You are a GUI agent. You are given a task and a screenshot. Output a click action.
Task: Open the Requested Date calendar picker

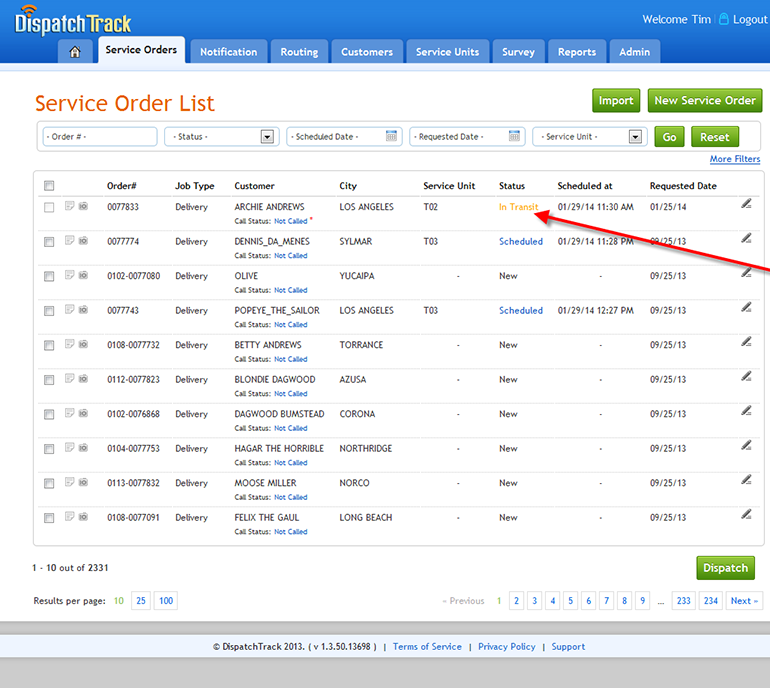515,137
